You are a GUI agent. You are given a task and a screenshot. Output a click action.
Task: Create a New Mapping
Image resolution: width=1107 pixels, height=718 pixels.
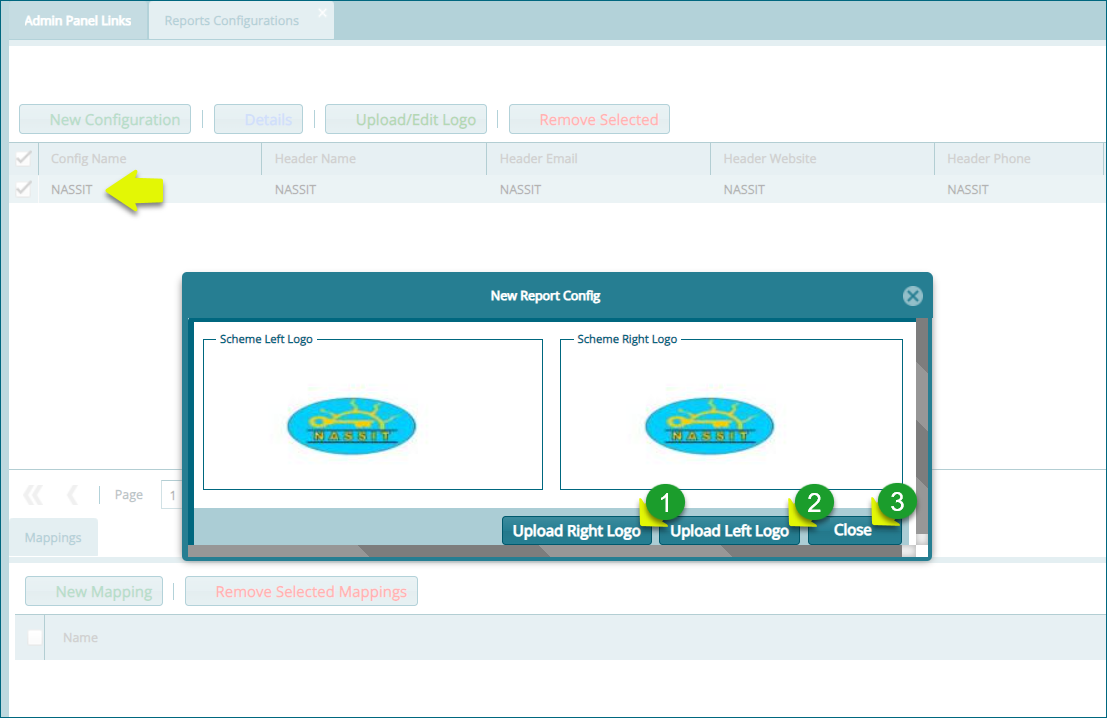click(93, 591)
